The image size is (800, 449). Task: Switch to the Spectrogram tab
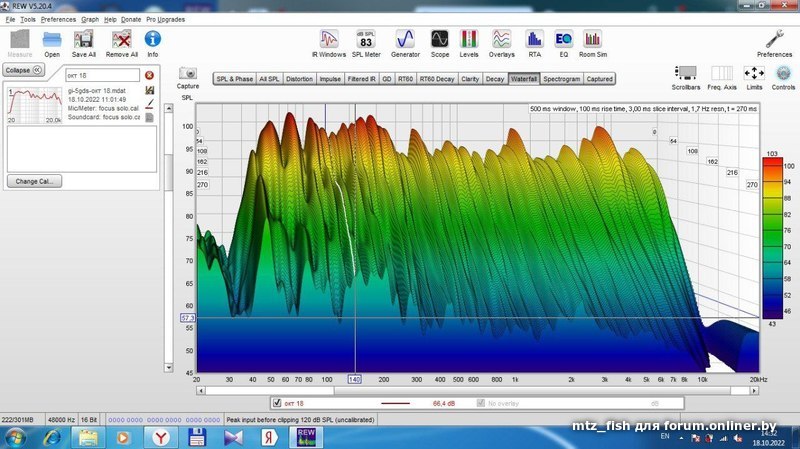561,78
